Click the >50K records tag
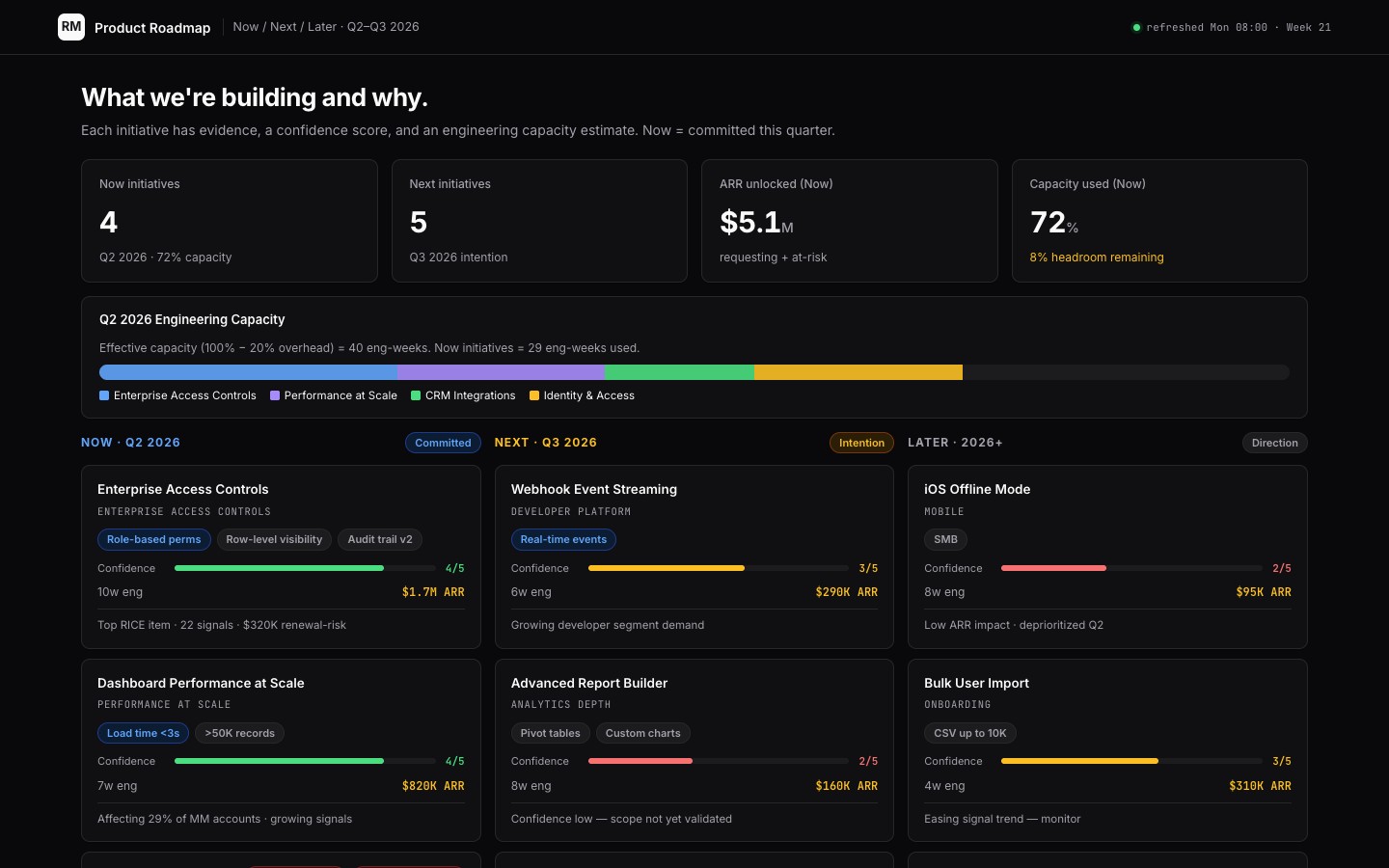Viewport: 1389px width, 868px height. click(240, 733)
